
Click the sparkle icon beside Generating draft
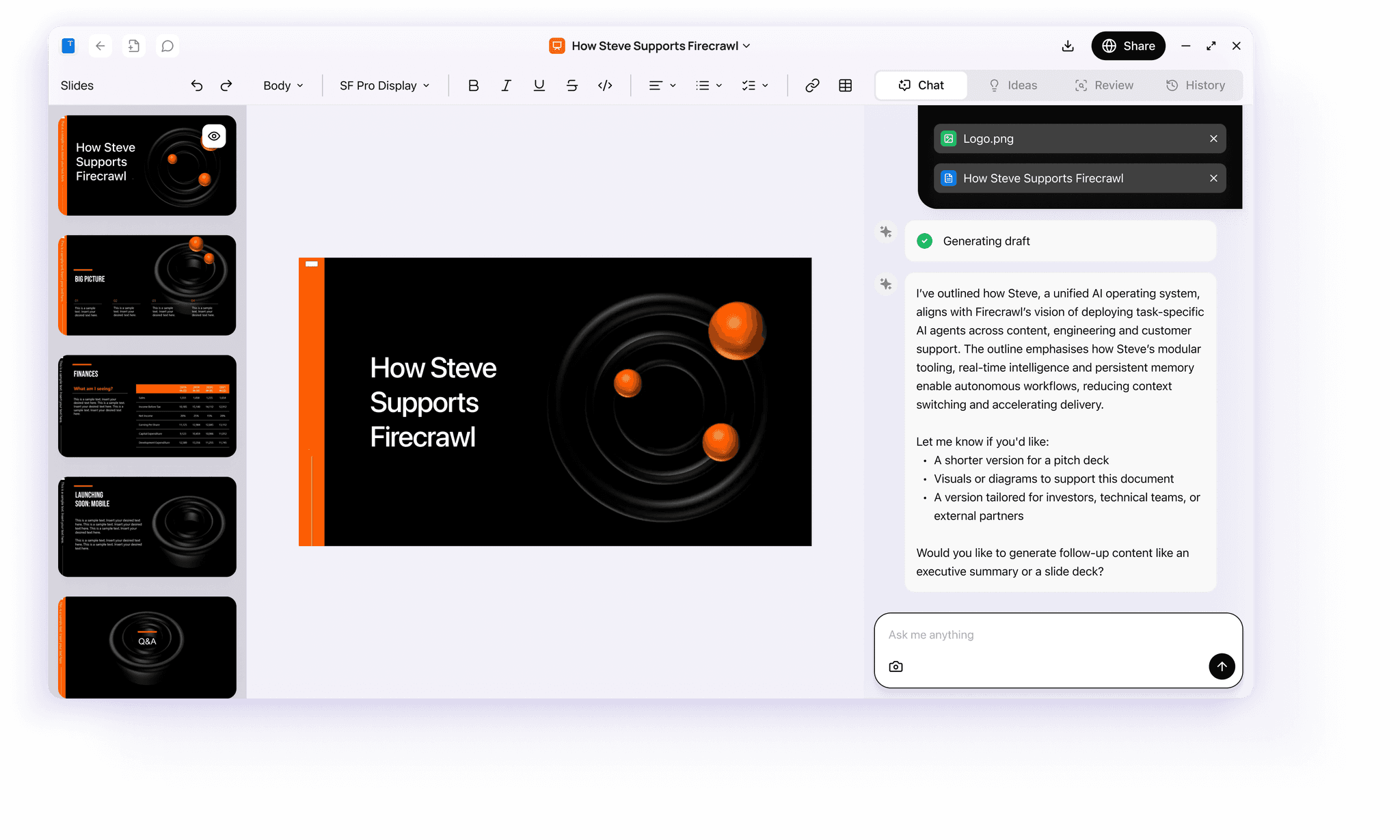[886, 232]
